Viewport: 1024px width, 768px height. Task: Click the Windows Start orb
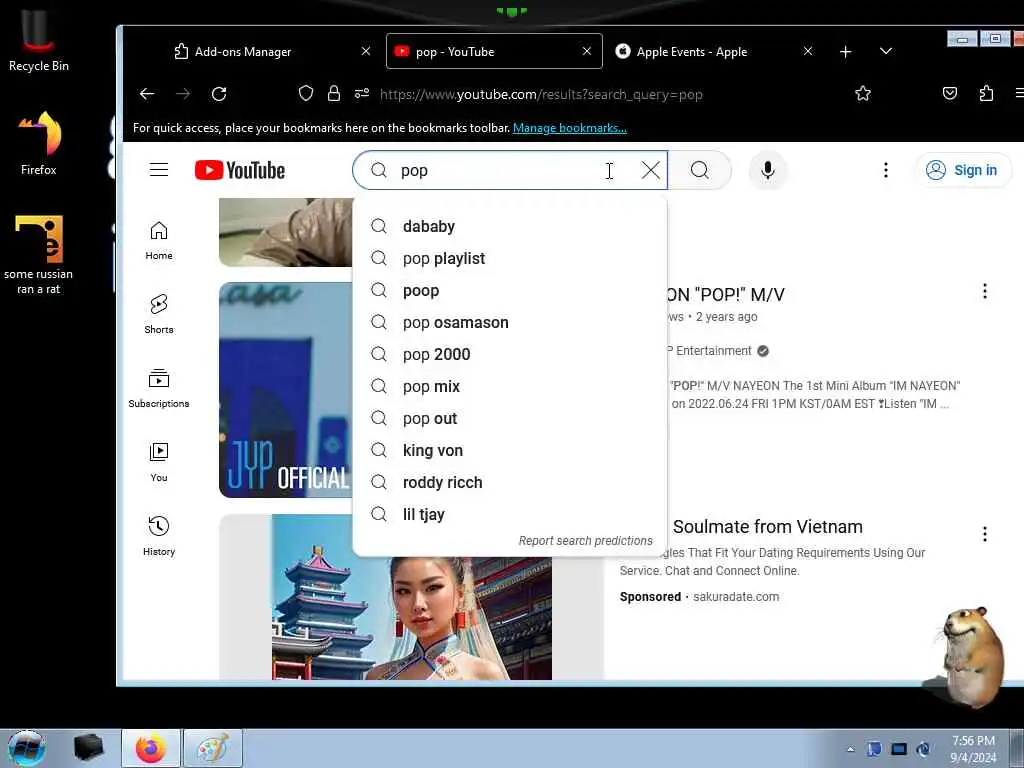[x=26, y=748]
